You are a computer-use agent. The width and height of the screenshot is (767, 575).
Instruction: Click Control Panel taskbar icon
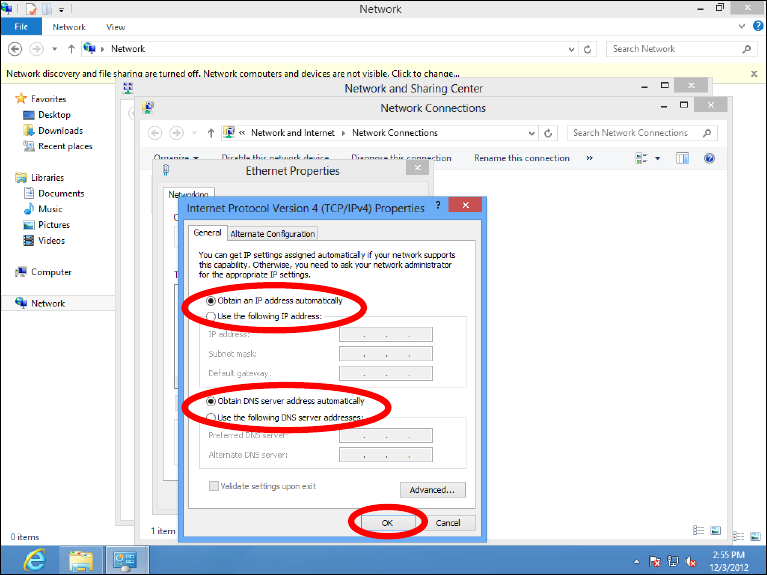(125, 560)
